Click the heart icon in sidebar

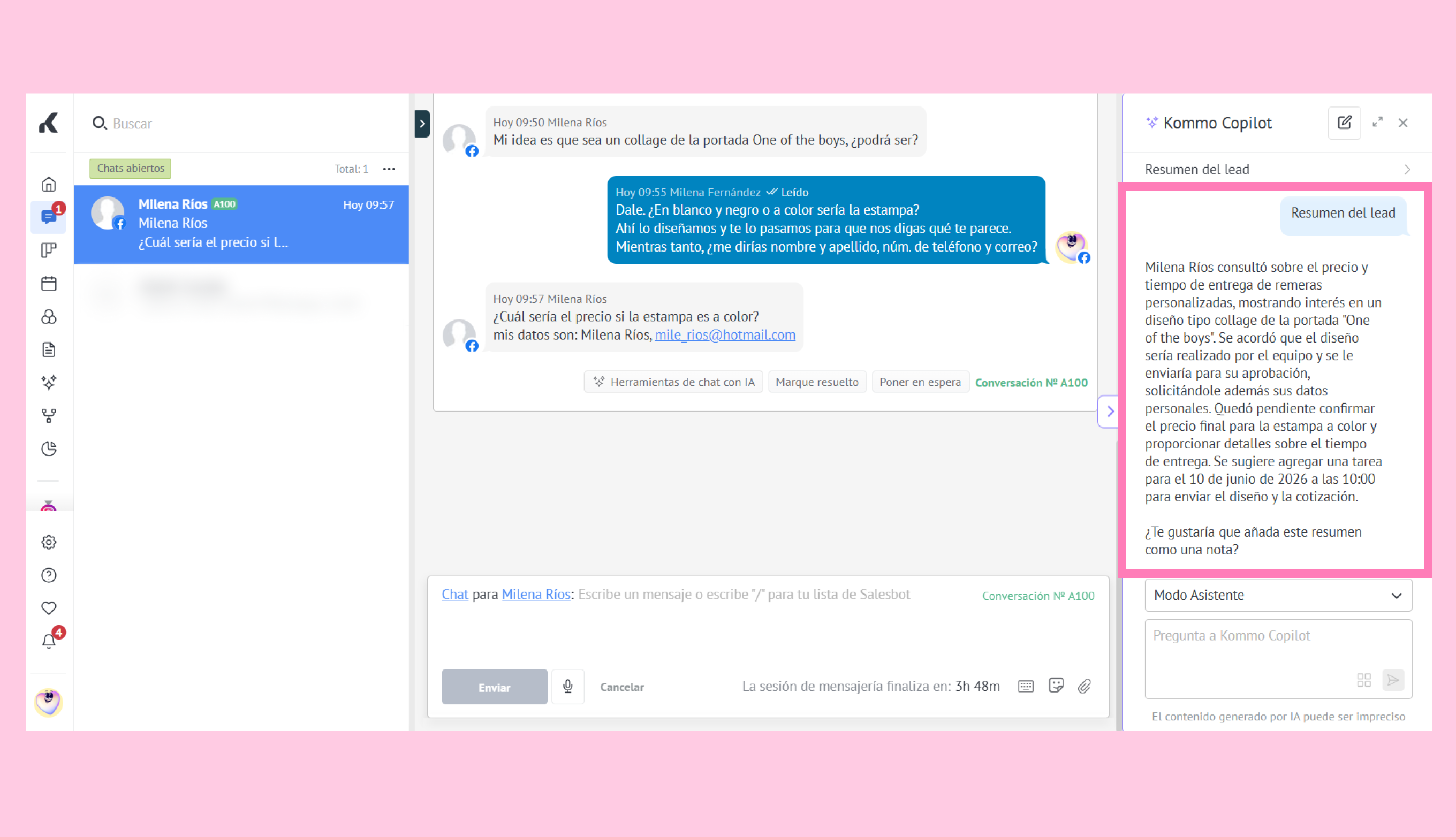click(49, 608)
